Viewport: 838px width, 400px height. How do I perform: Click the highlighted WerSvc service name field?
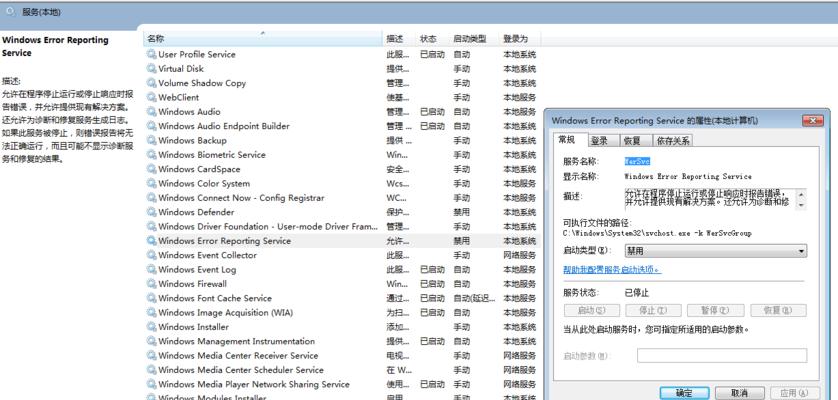click(638, 161)
